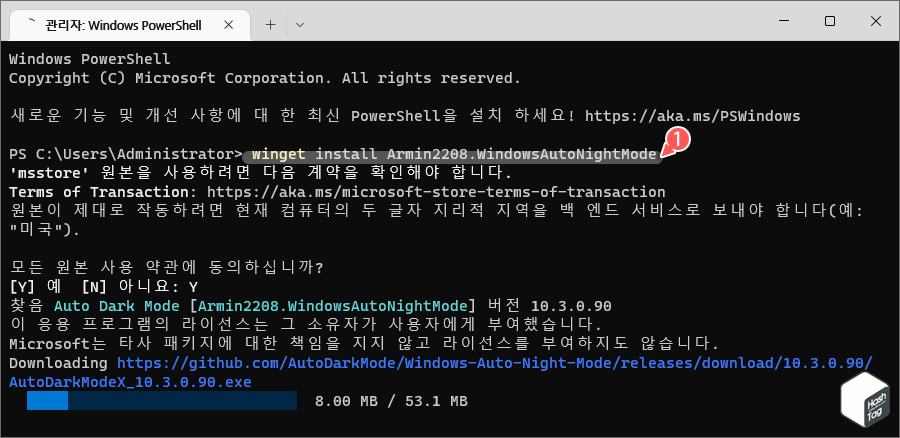The height and width of the screenshot is (438, 900).
Task: Click the line starting with 'Microsoft는 타사 패키지'
Action: pos(364,344)
